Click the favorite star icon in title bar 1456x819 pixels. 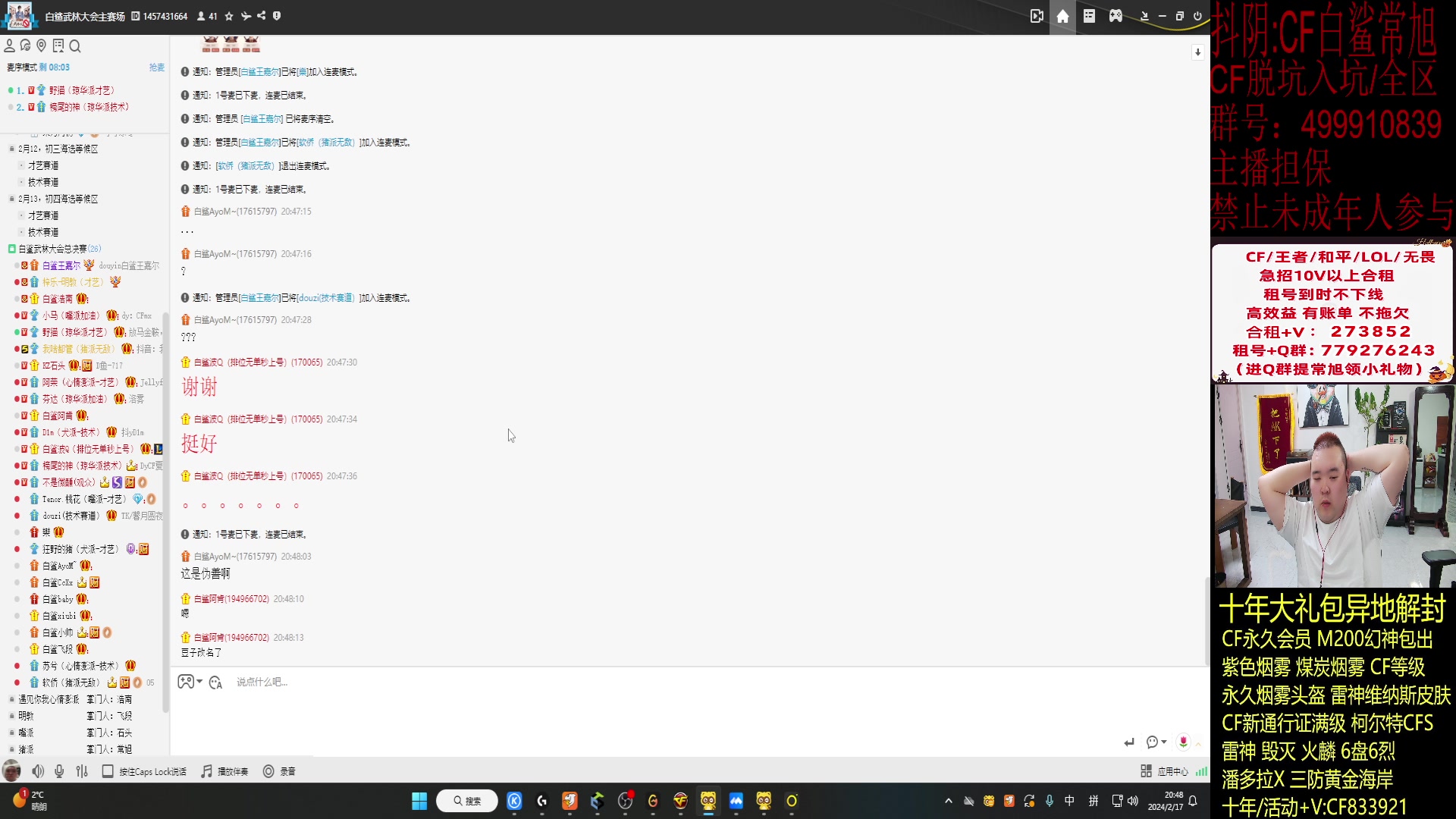pyautogui.click(x=229, y=16)
